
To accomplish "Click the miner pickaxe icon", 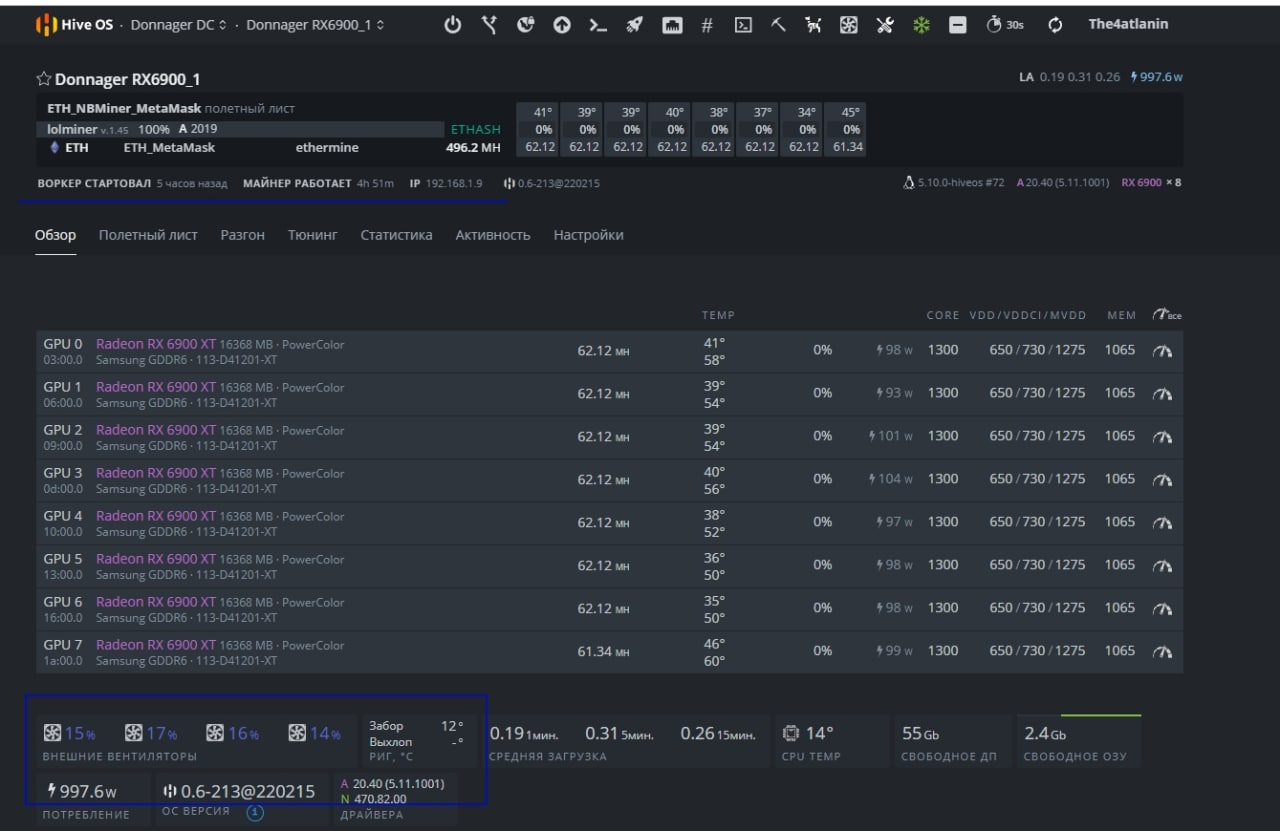I will [x=778, y=25].
